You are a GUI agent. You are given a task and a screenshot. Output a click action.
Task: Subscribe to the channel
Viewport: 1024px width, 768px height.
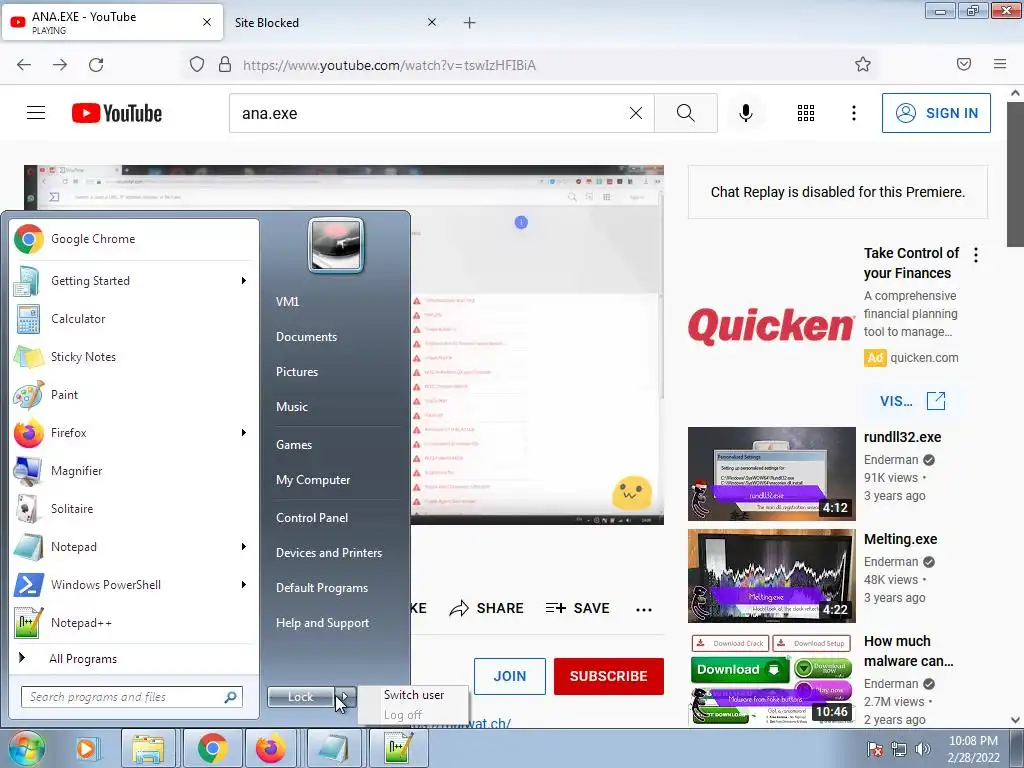609,677
